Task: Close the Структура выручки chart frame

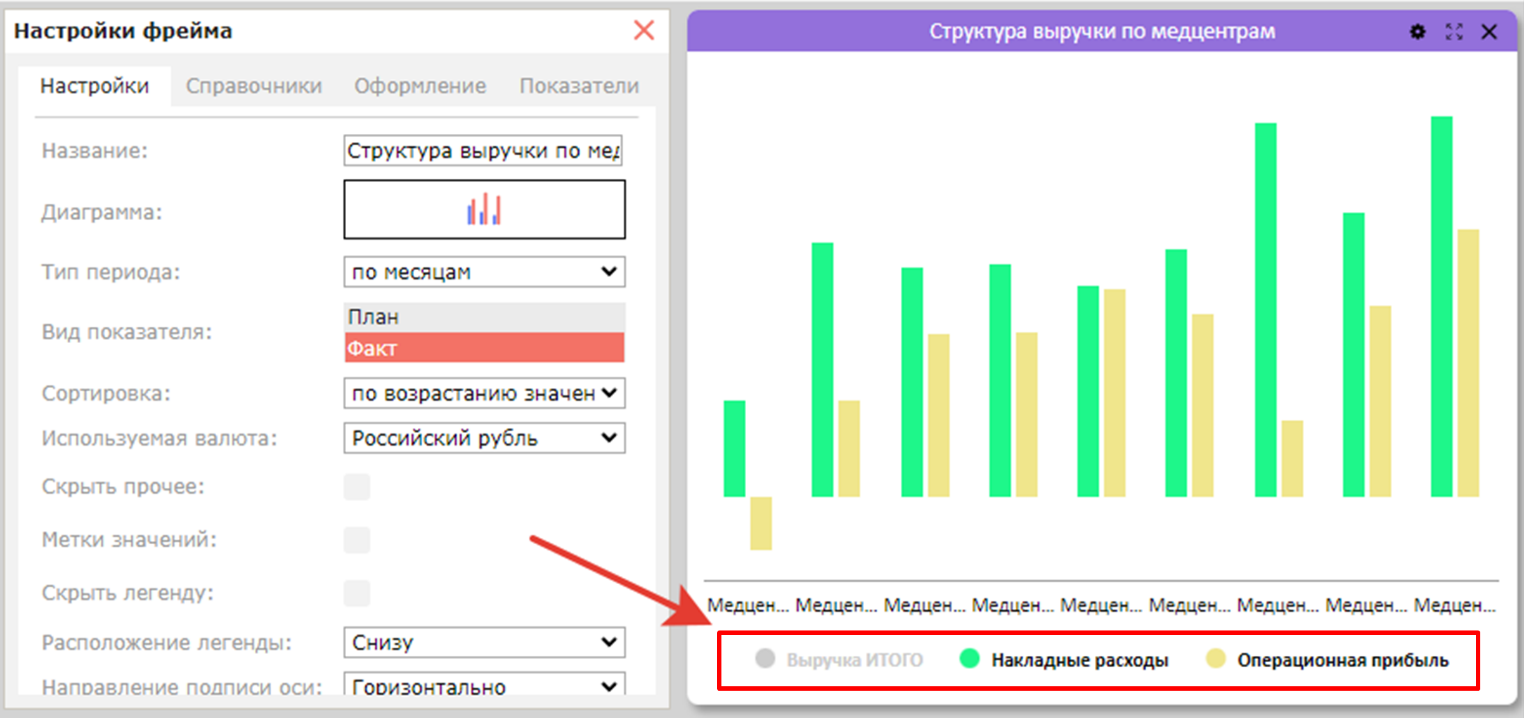Action: coord(1489,32)
